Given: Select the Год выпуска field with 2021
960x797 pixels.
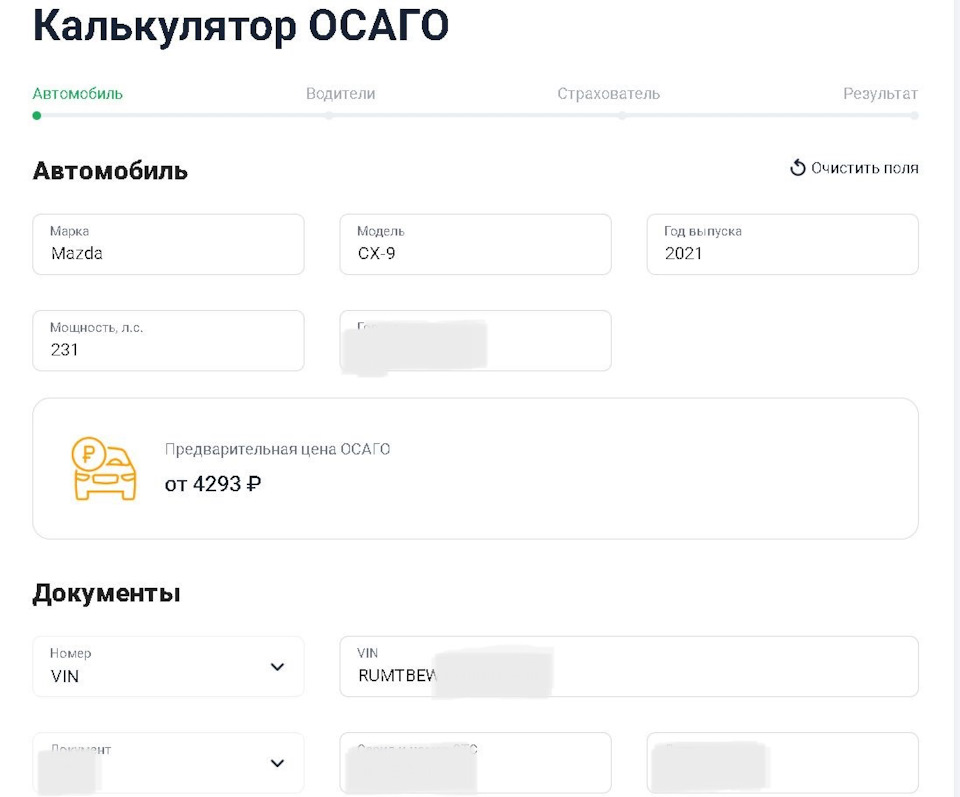Looking at the screenshot, I should (x=782, y=244).
